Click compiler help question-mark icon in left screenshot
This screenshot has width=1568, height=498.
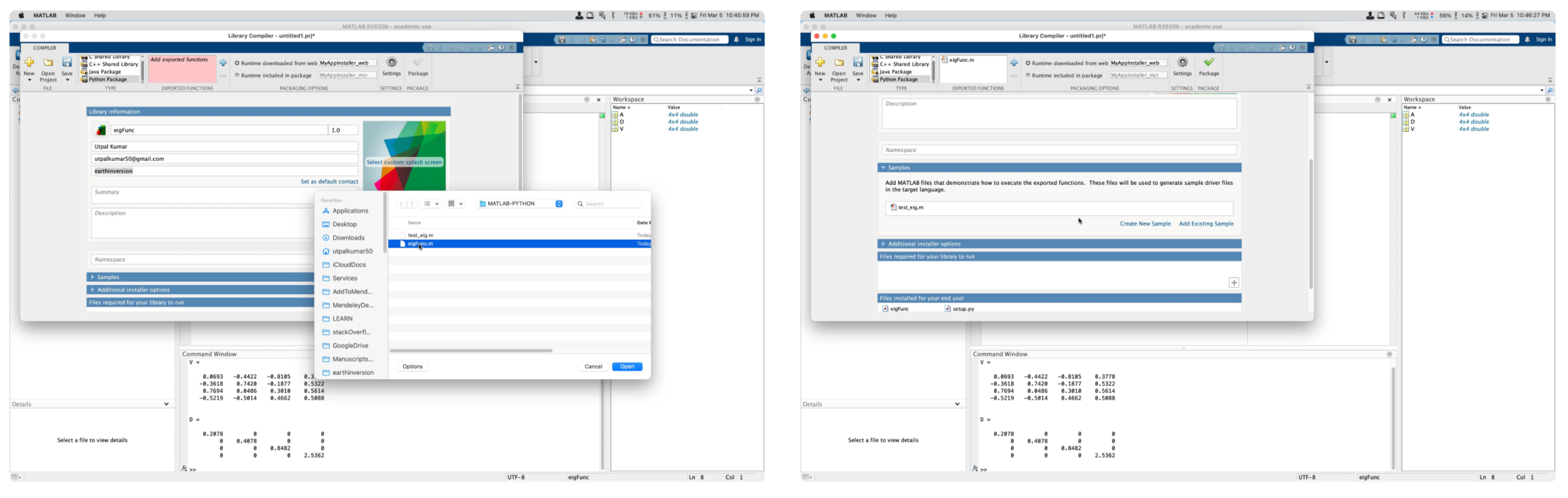pos(501,48)
